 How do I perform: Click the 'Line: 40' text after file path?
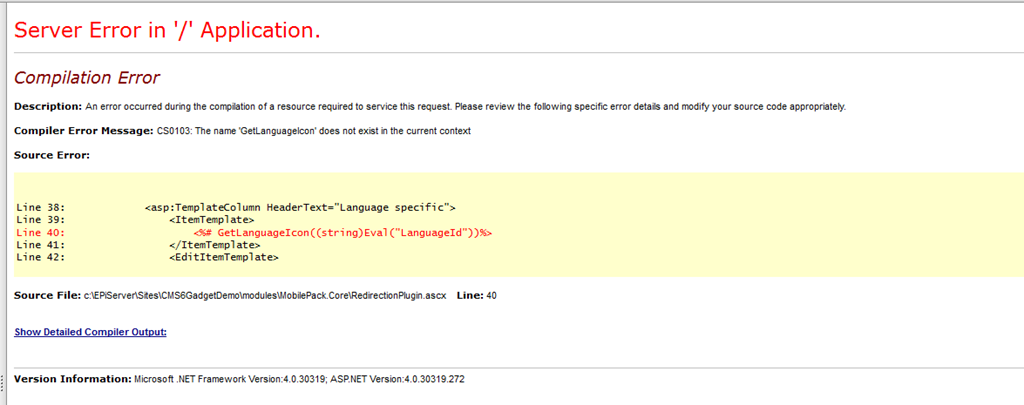(x=476, y=297)
